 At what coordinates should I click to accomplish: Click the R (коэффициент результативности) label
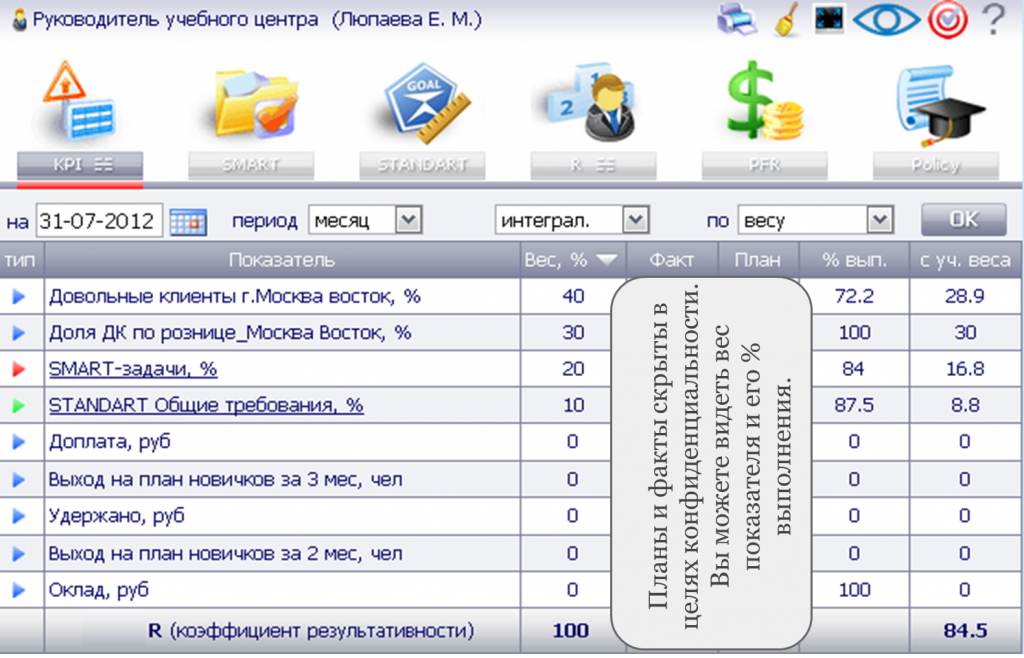(x=311, y=631)
